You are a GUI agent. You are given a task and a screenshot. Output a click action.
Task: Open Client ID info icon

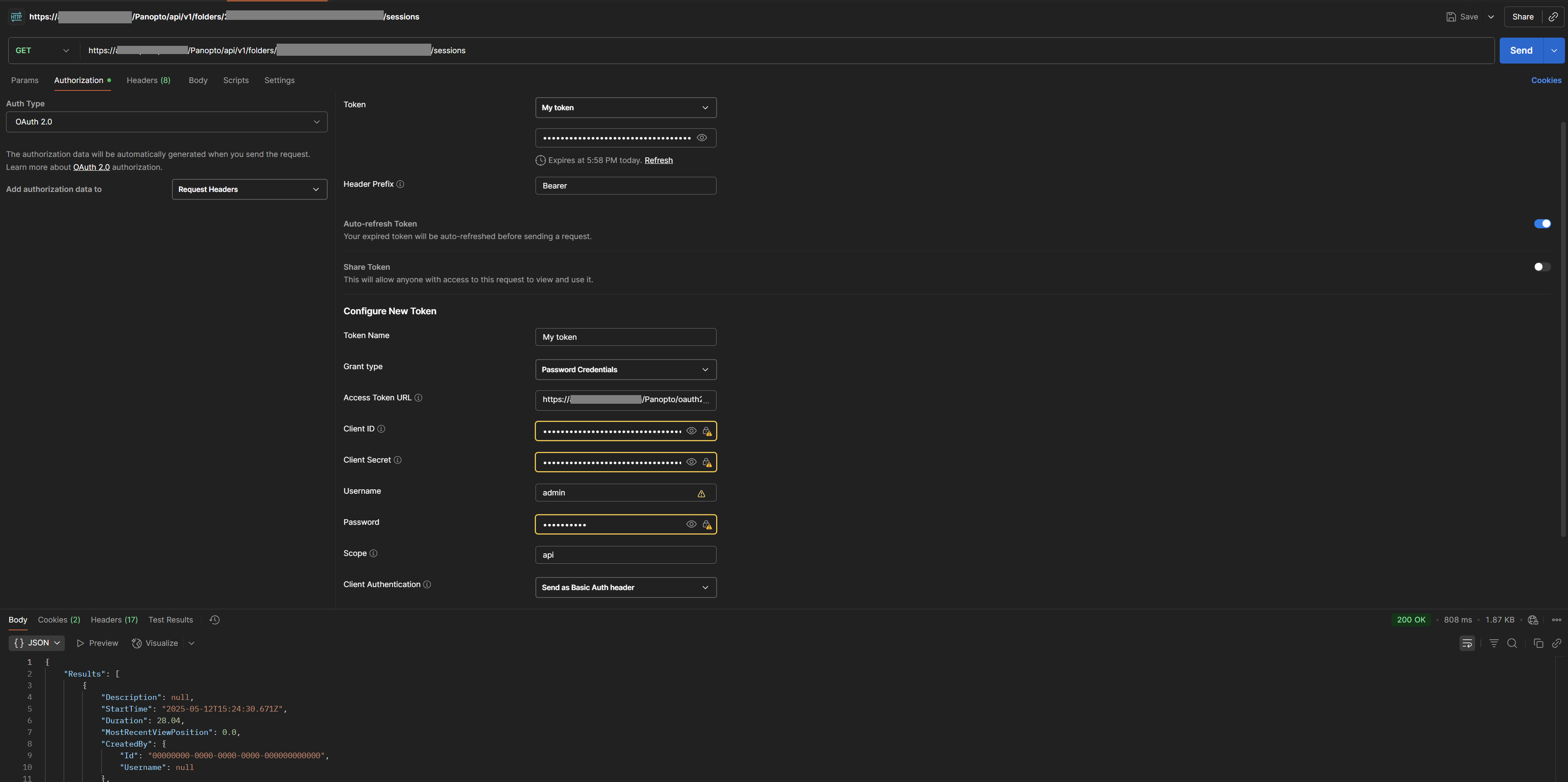[381, 429]
